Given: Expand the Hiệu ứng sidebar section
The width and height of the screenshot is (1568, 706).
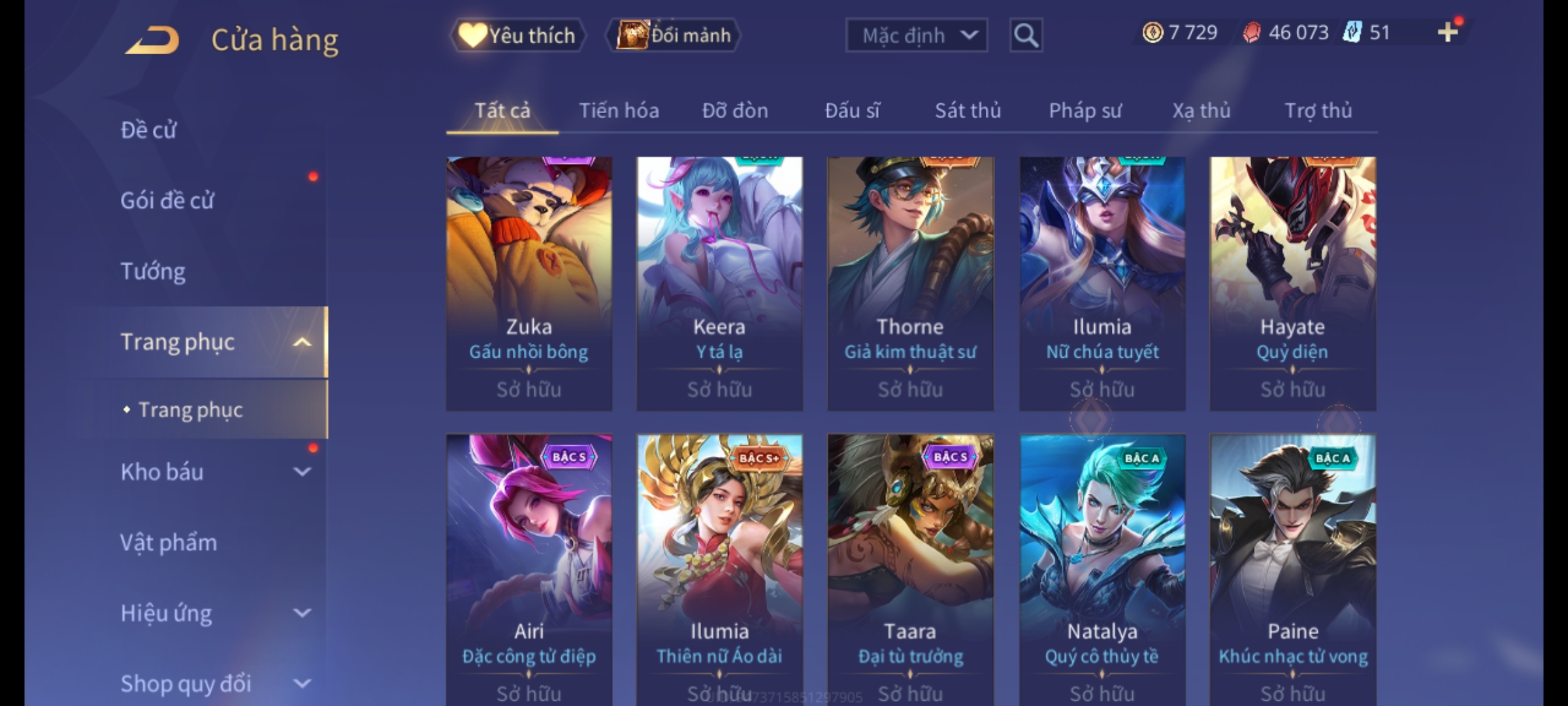Looking at the screenshot, I should (x=302, y=613).
